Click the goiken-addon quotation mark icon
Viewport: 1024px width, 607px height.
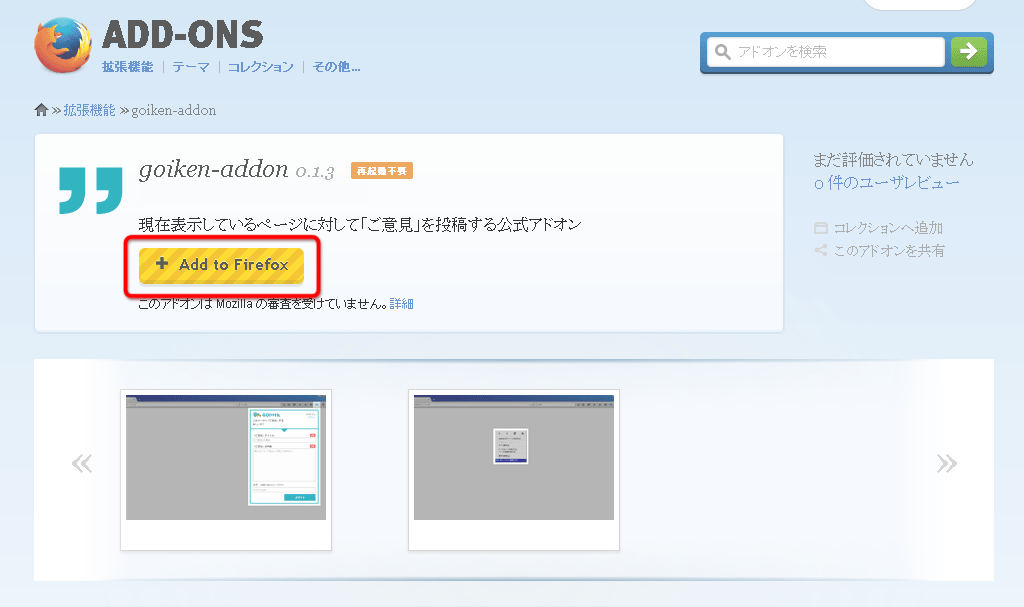(x=91, y=190)
